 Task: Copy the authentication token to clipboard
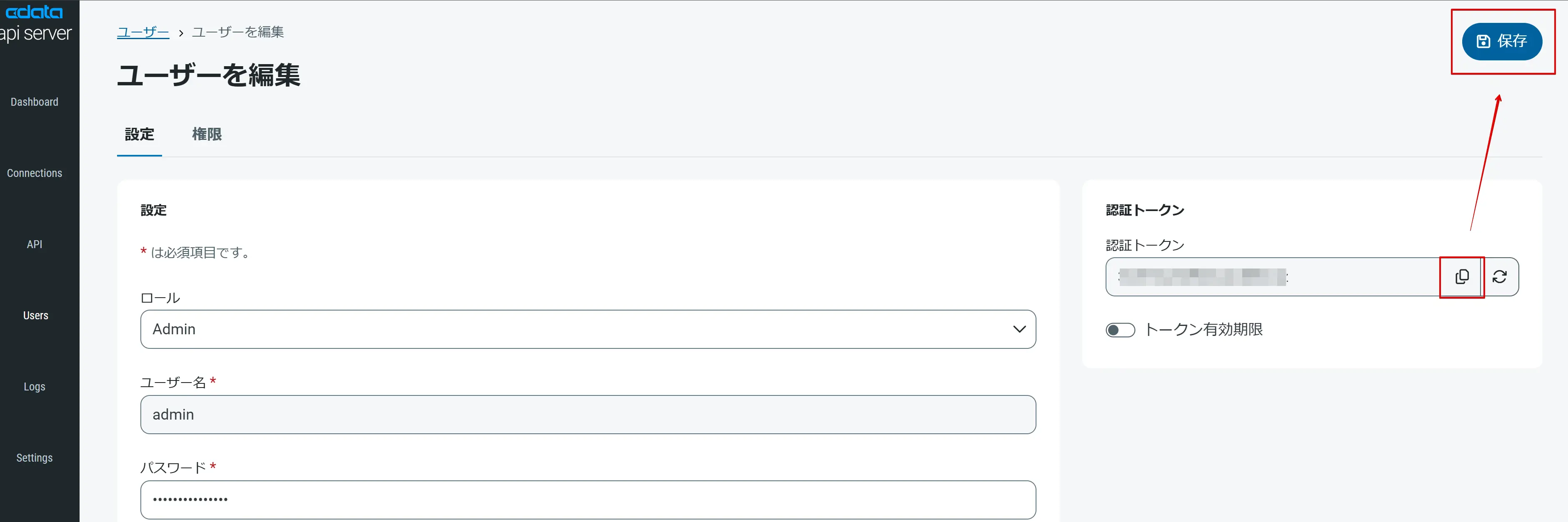[x=1461, y=277]
